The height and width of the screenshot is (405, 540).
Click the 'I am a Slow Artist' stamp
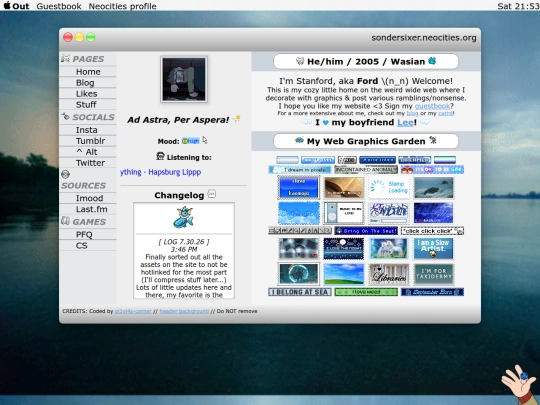pyautogui.click(x=433, y=248)
